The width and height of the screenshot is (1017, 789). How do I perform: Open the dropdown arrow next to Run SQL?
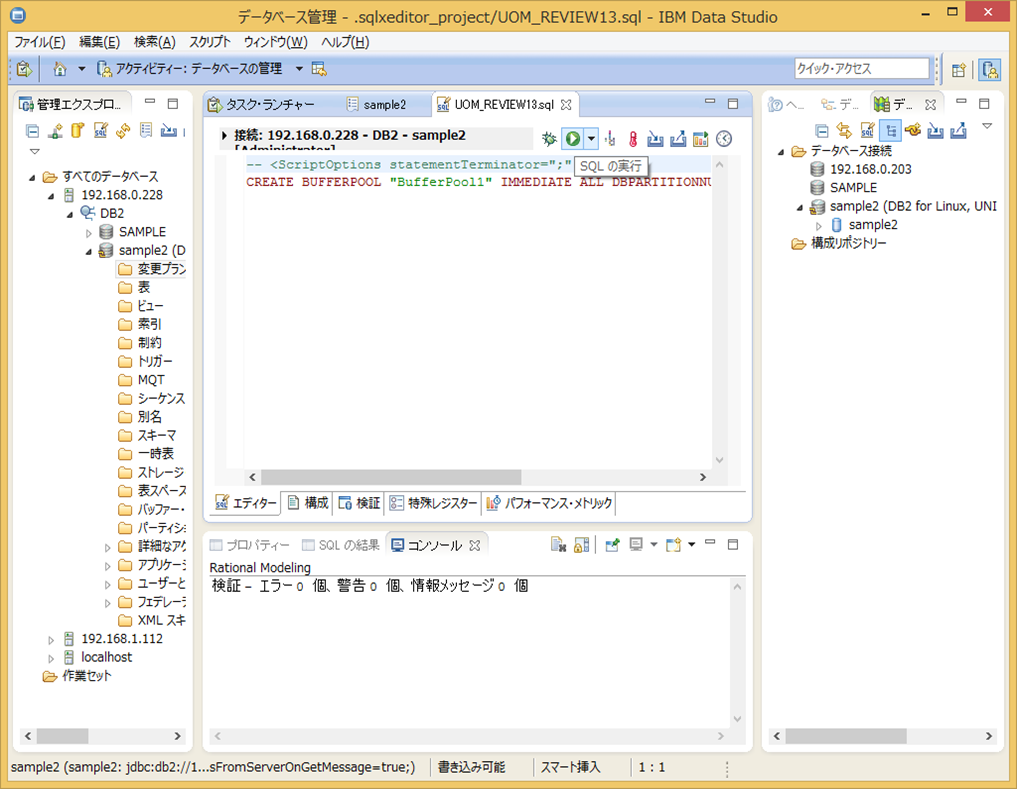591,138
